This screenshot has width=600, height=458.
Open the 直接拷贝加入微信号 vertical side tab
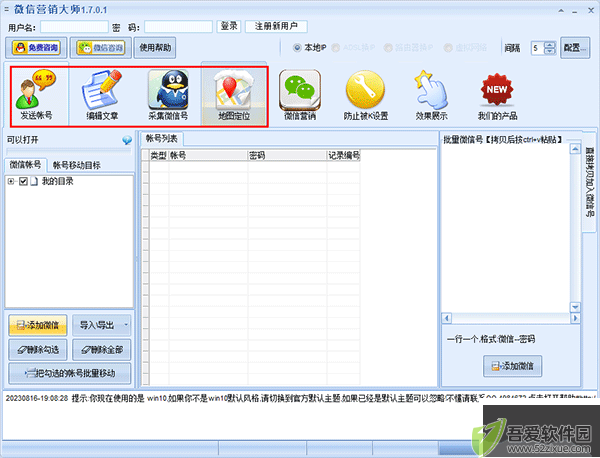click(x=590, y=182)
